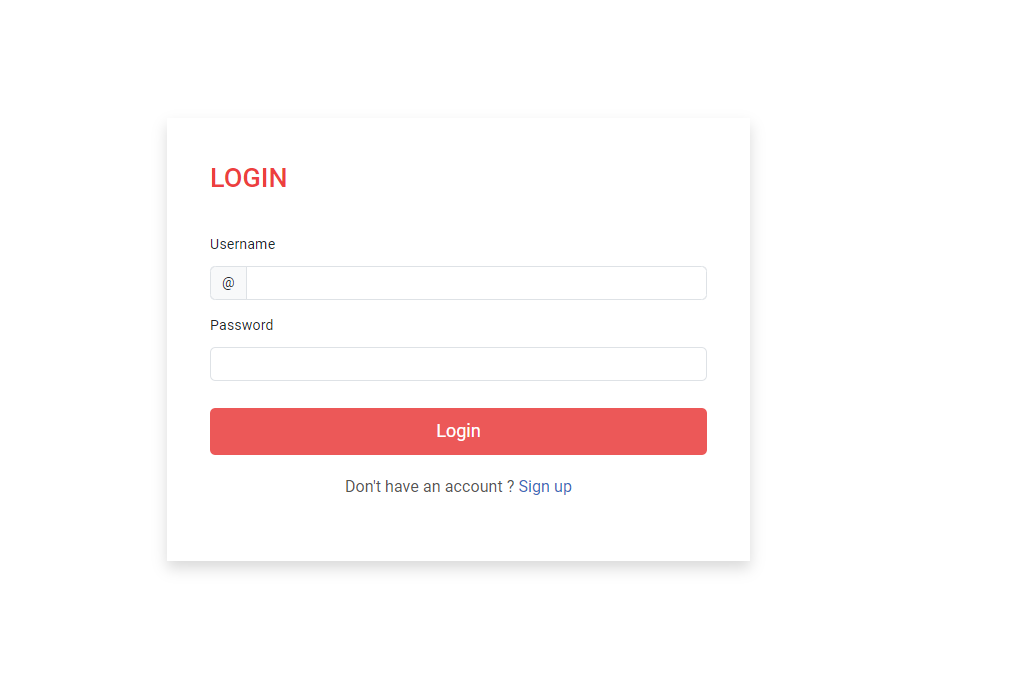Click the red Login button
The image size is (1011, 697).
pos(458,431)
